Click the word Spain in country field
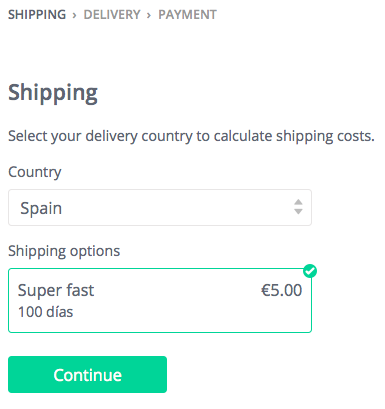Screen dimensions: 385x409 [41, 209]
